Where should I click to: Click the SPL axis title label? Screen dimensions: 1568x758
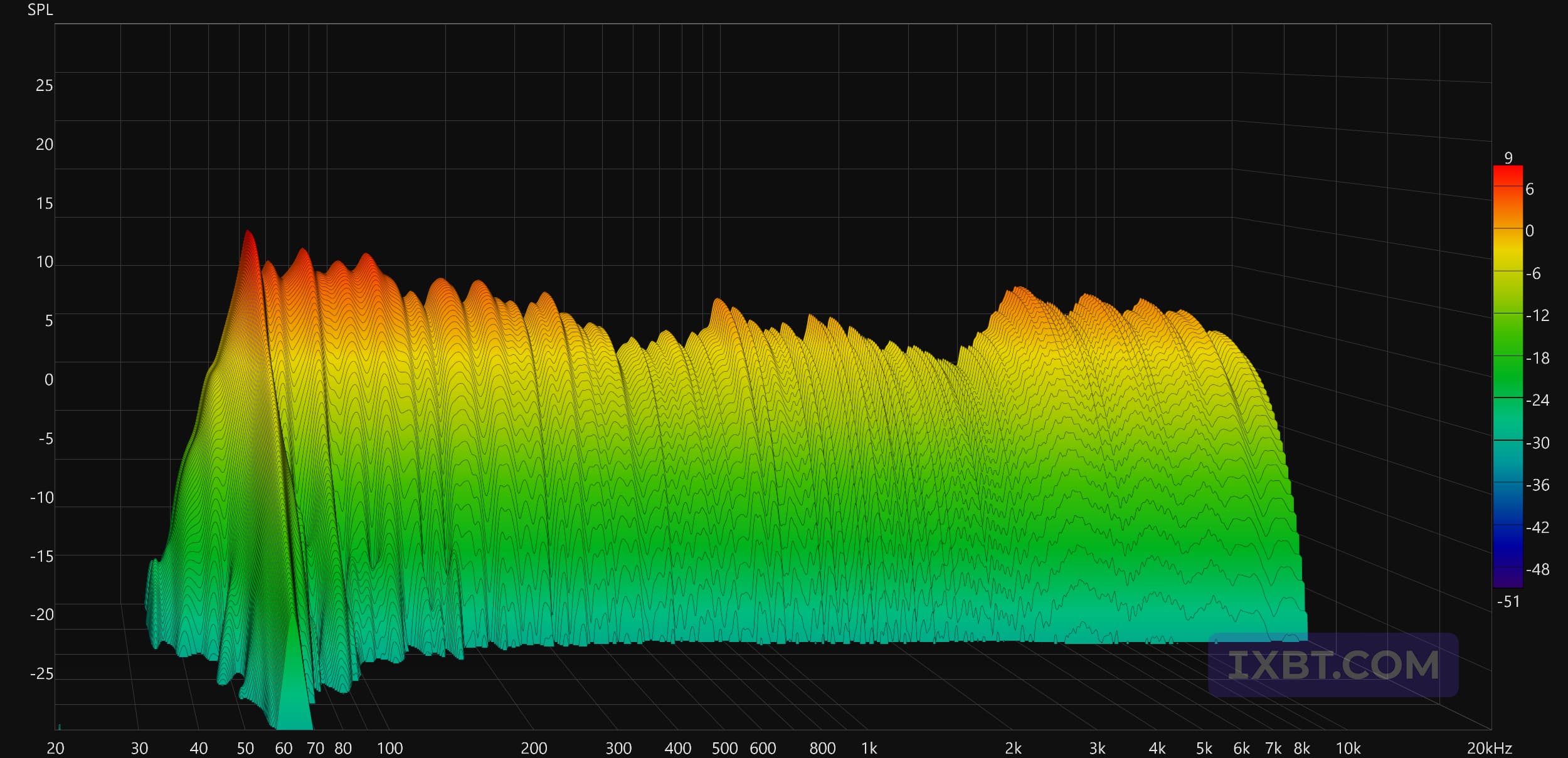[40, 10]
